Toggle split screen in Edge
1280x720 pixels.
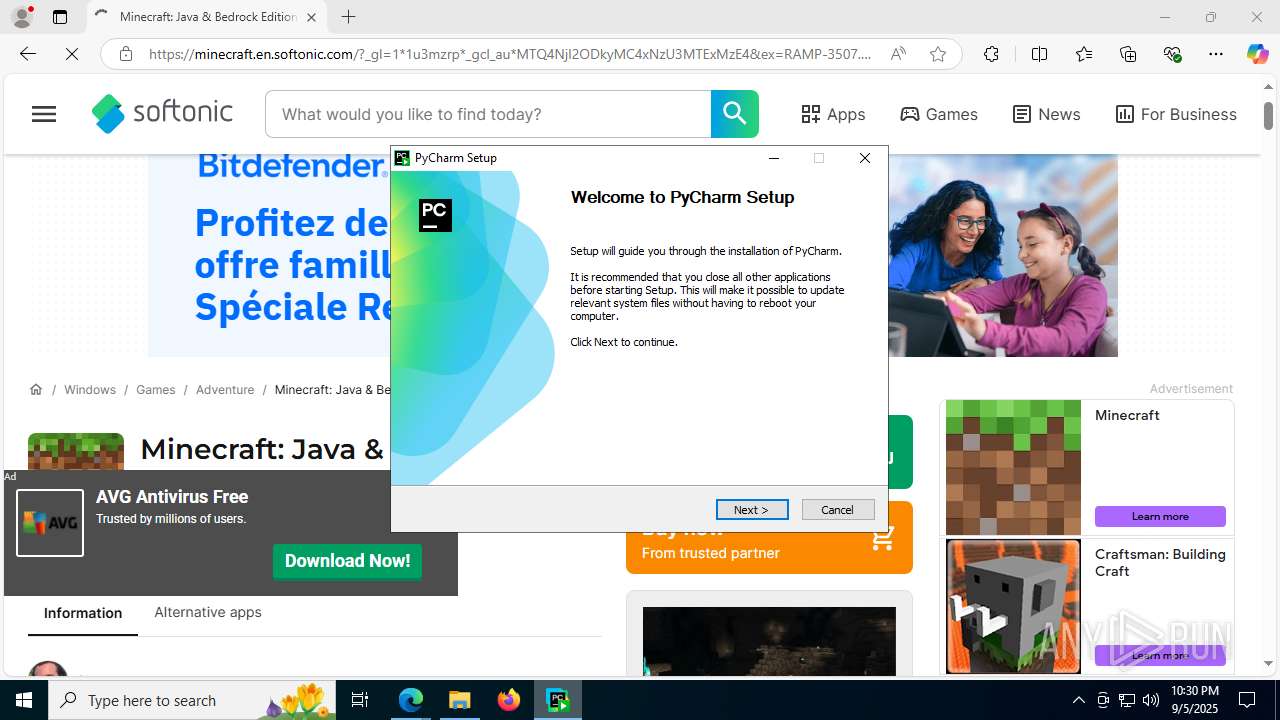click(1039, 54)
